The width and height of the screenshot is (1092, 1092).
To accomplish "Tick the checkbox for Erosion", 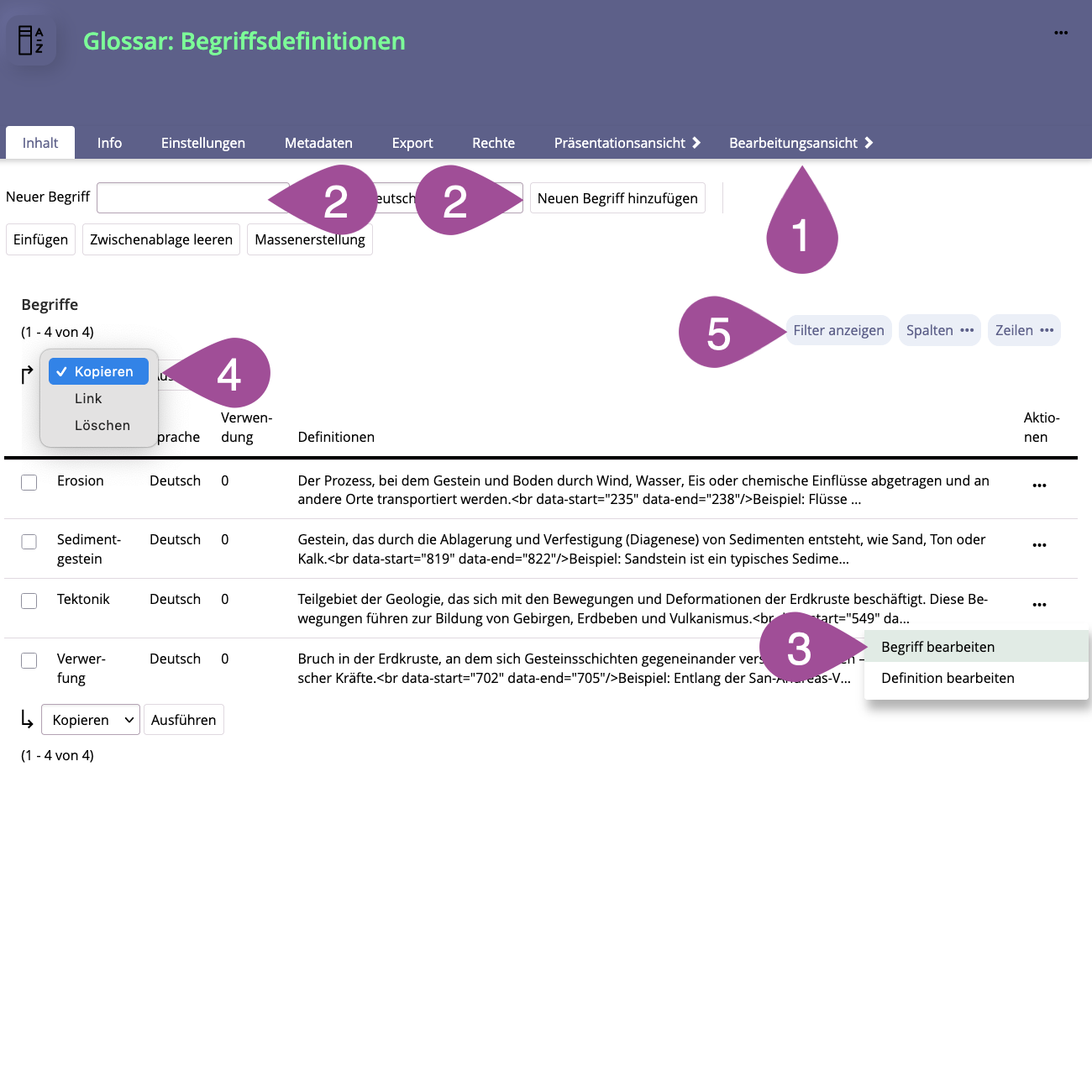I will 29,482.
